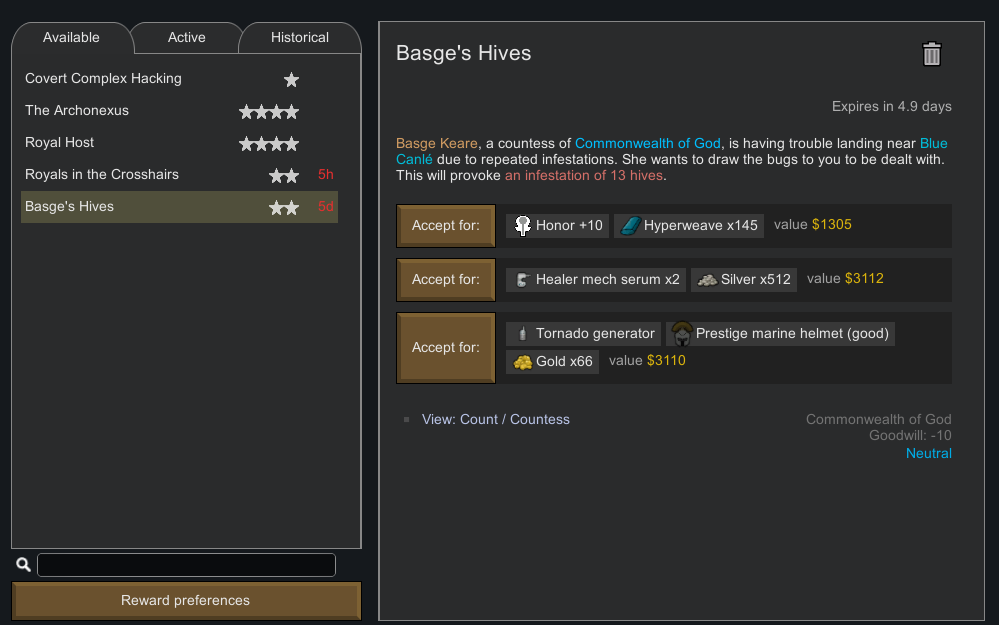Click the Prestige marine helmet icon
Viewport: 999px width, 625px height.
tap(682, 333)
